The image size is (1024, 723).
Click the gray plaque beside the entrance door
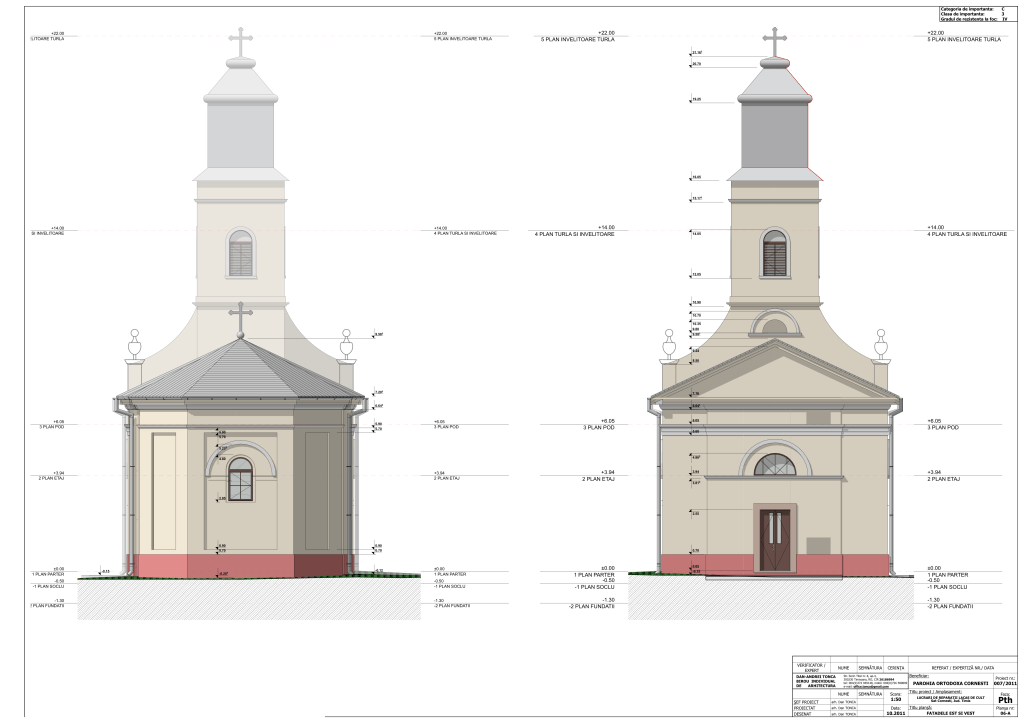817,544
